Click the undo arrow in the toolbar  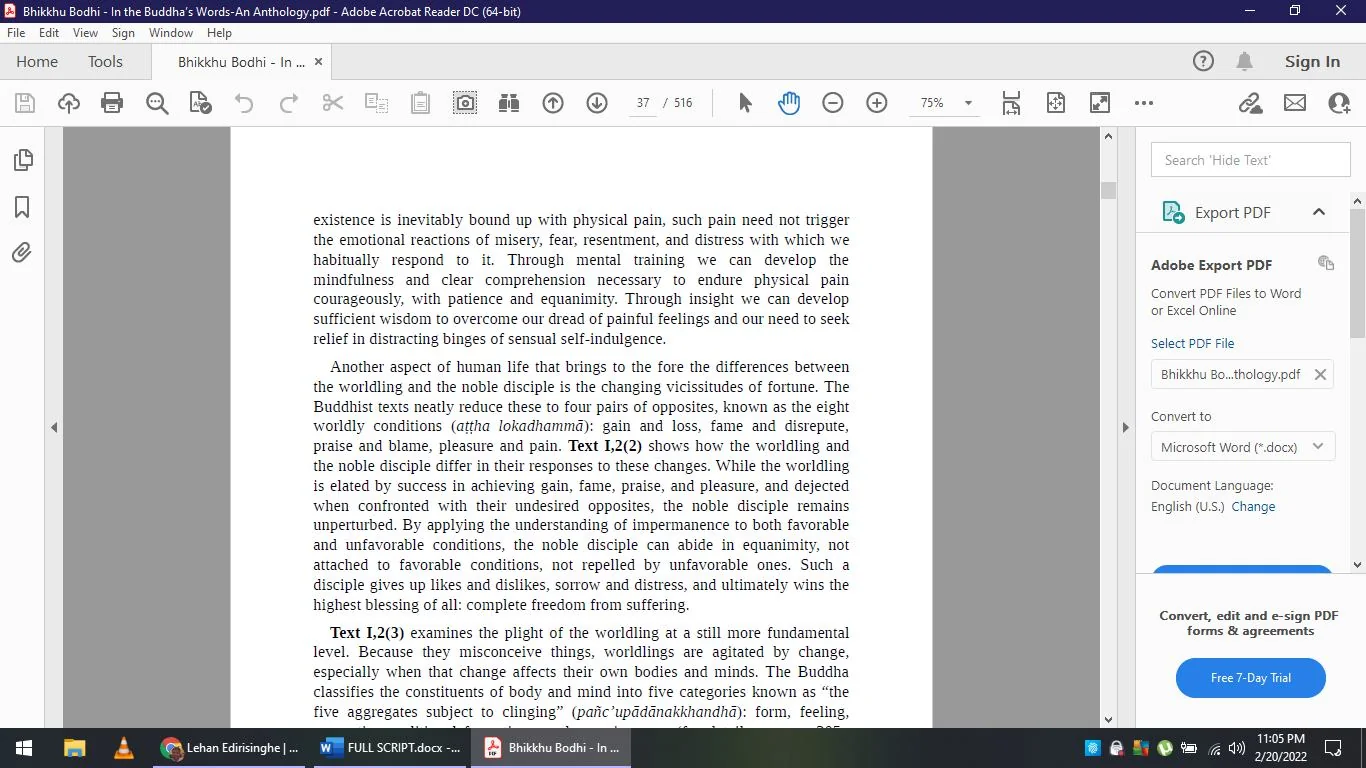(244, 103)
